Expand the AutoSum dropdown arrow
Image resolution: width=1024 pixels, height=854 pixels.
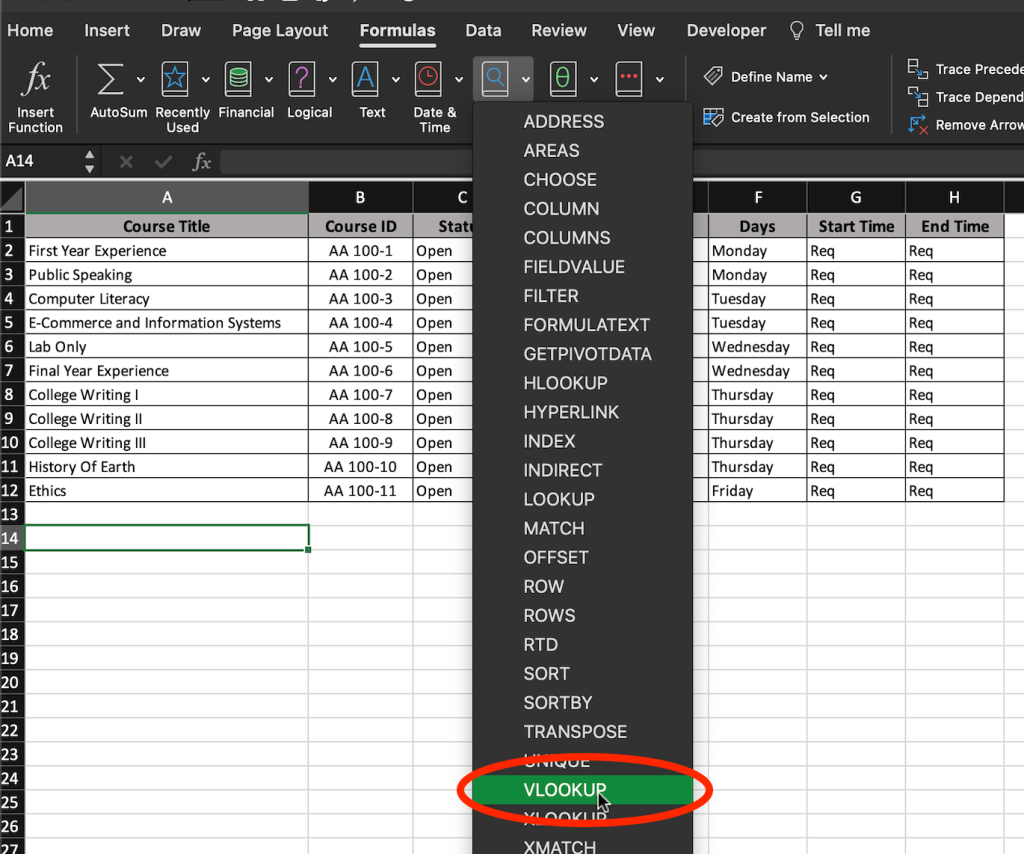[x=140, y=80]
